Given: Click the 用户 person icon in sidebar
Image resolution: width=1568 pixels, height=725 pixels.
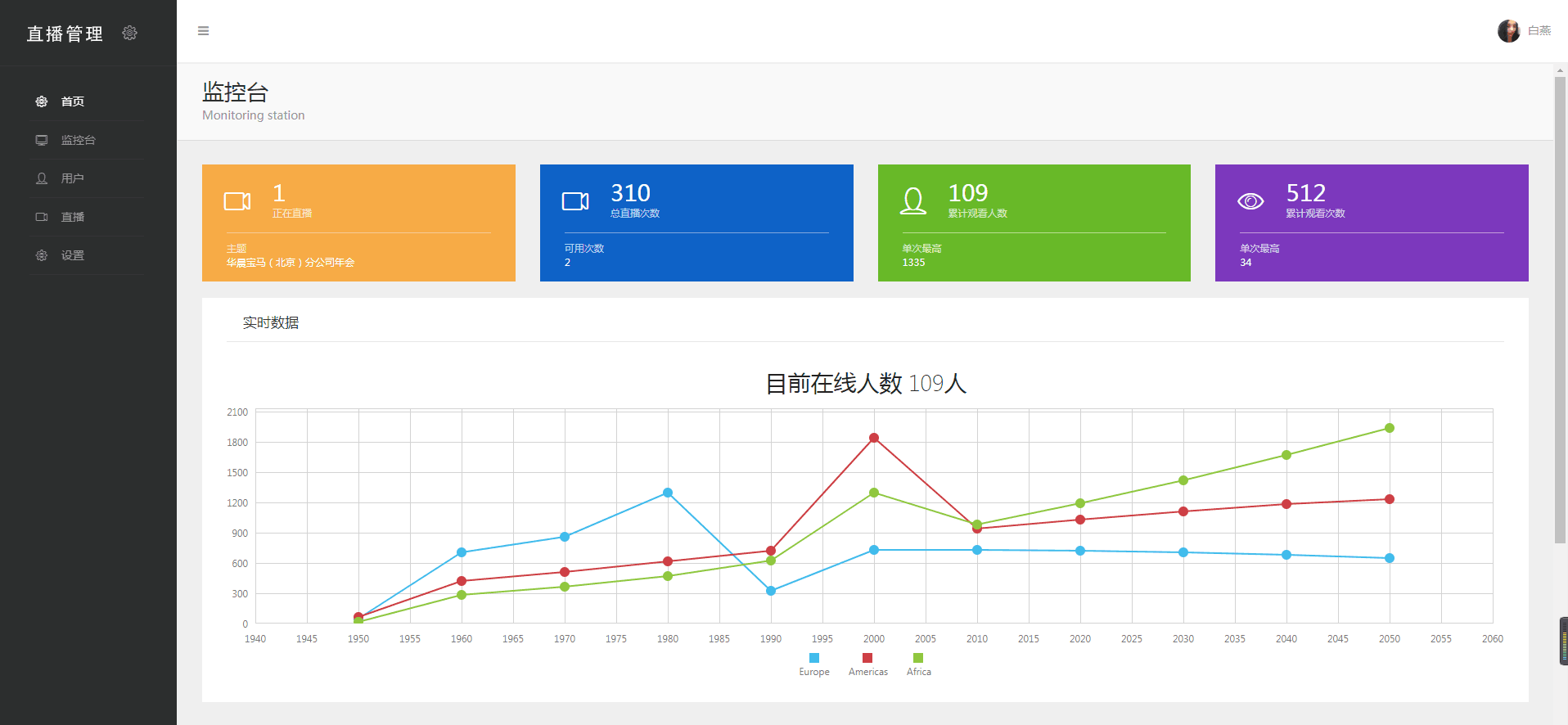Looking at the screenshot, I should click(x=42, y=178).
